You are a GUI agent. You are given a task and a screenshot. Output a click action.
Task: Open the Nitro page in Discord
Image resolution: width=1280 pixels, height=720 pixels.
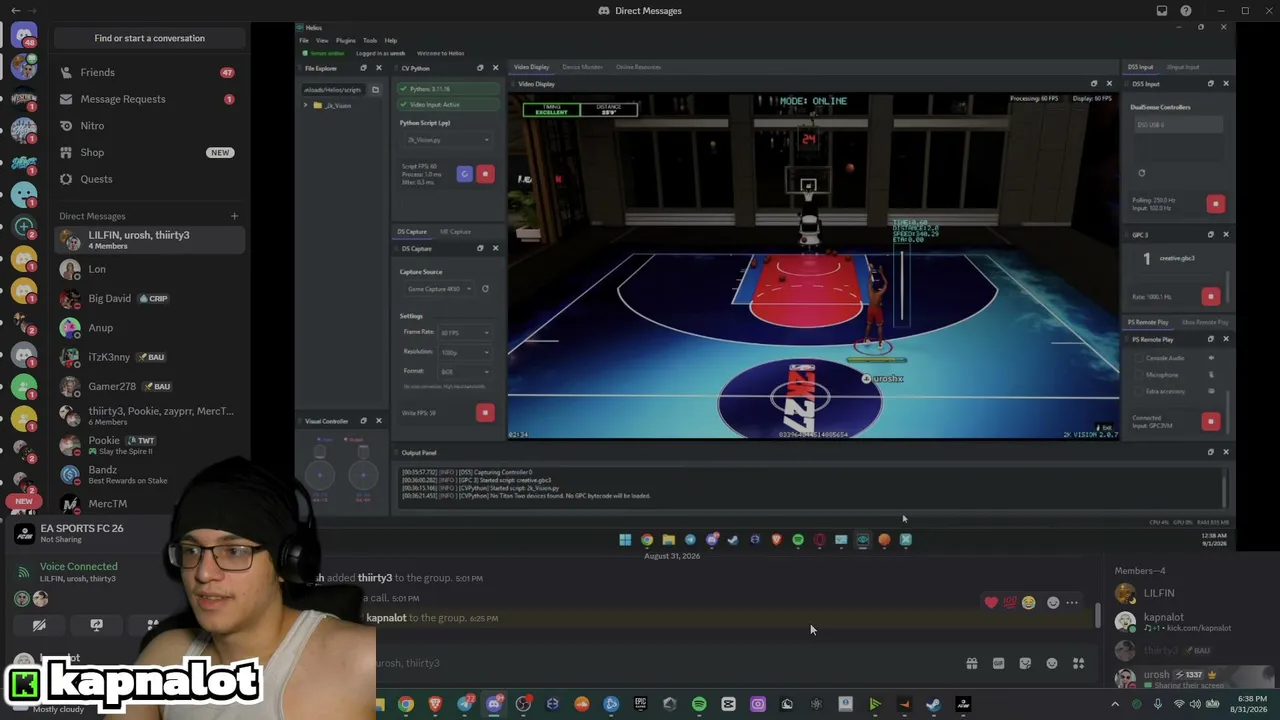[x=150, y=126]
